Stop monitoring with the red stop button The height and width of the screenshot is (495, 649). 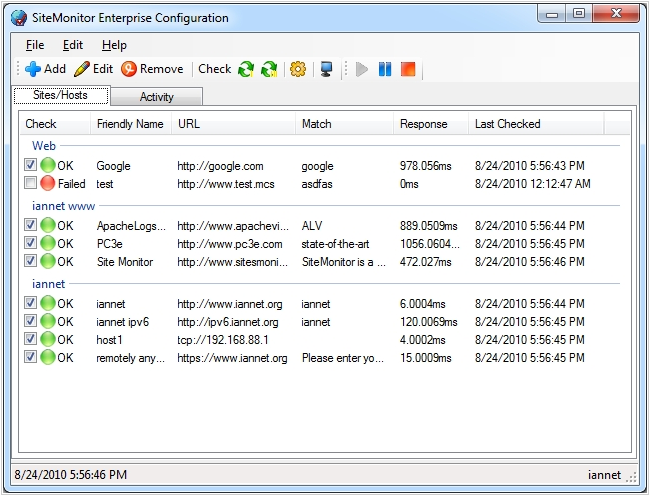pyautogui.click(x=407, y=69)
